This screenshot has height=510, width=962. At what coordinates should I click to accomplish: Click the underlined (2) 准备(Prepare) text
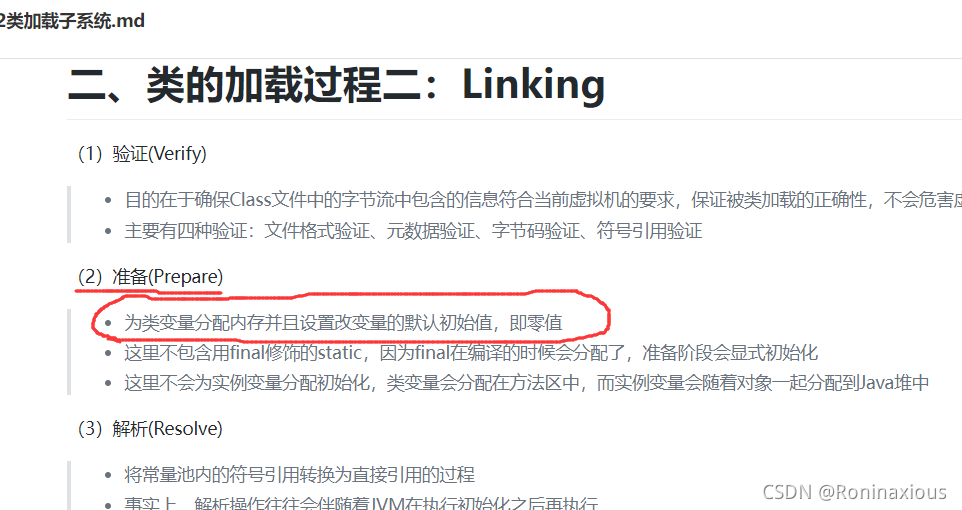pyautogui.click(x=150, y=277)
